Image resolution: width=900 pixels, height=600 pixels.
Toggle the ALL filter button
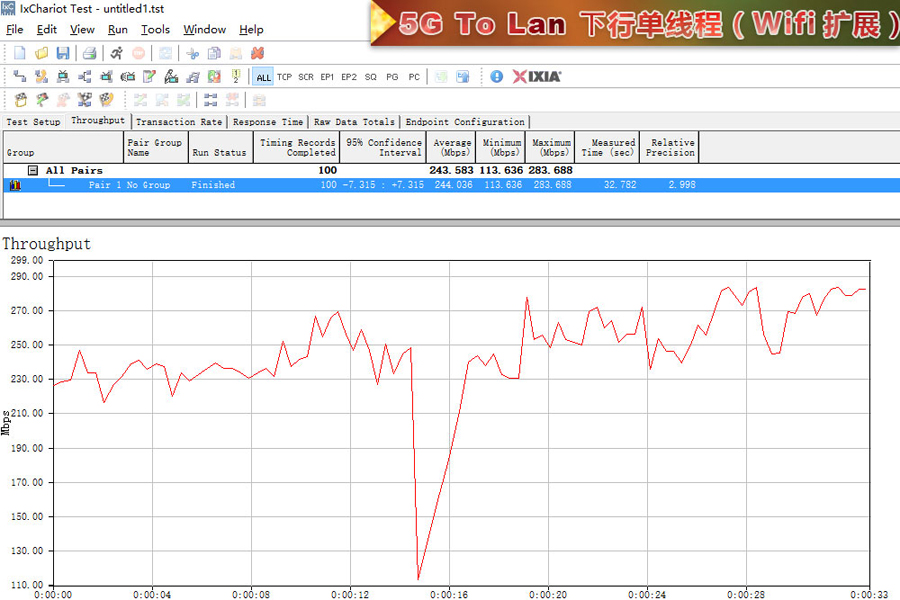click(263, 77)
